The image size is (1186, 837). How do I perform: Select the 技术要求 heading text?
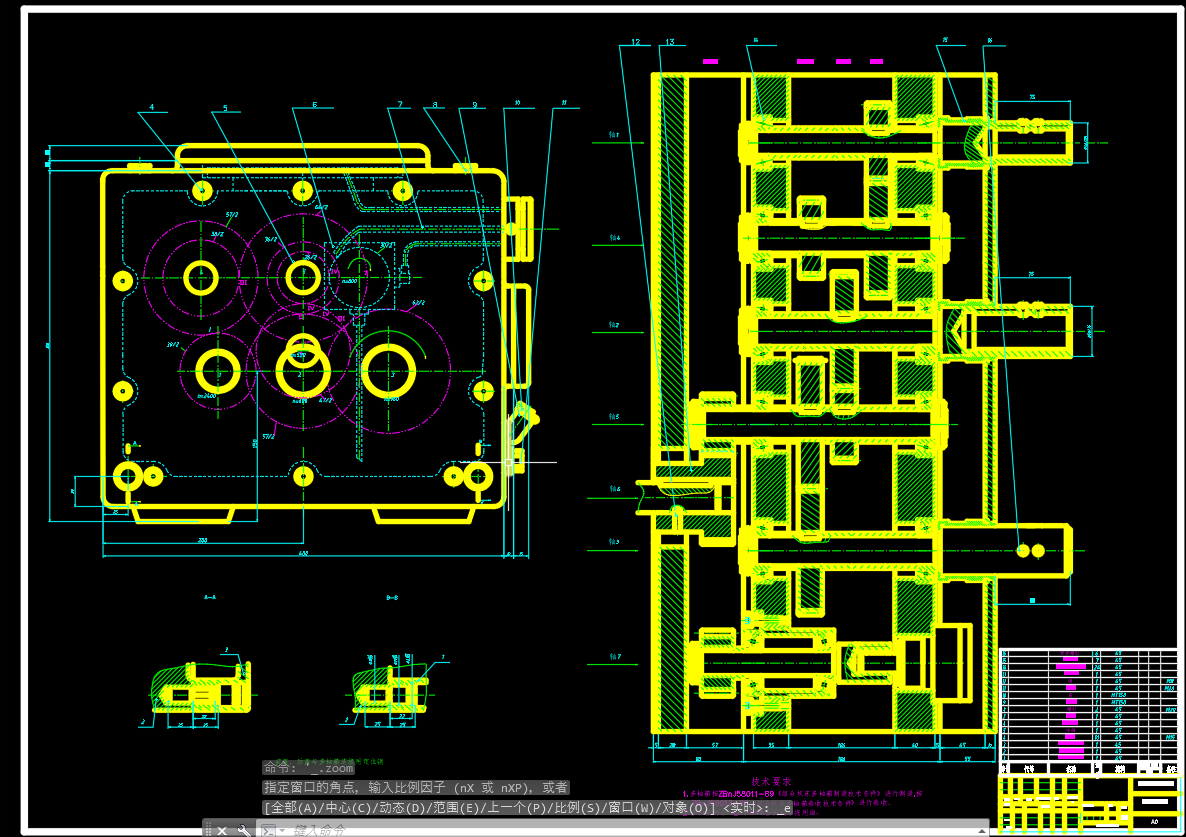(771, 781)
